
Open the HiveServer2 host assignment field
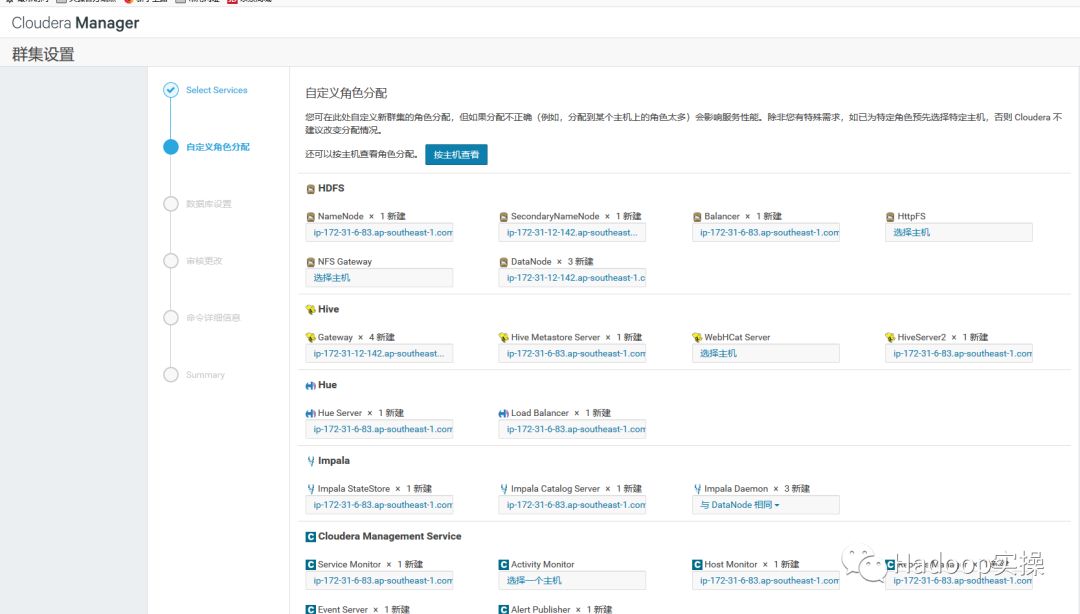958,354
